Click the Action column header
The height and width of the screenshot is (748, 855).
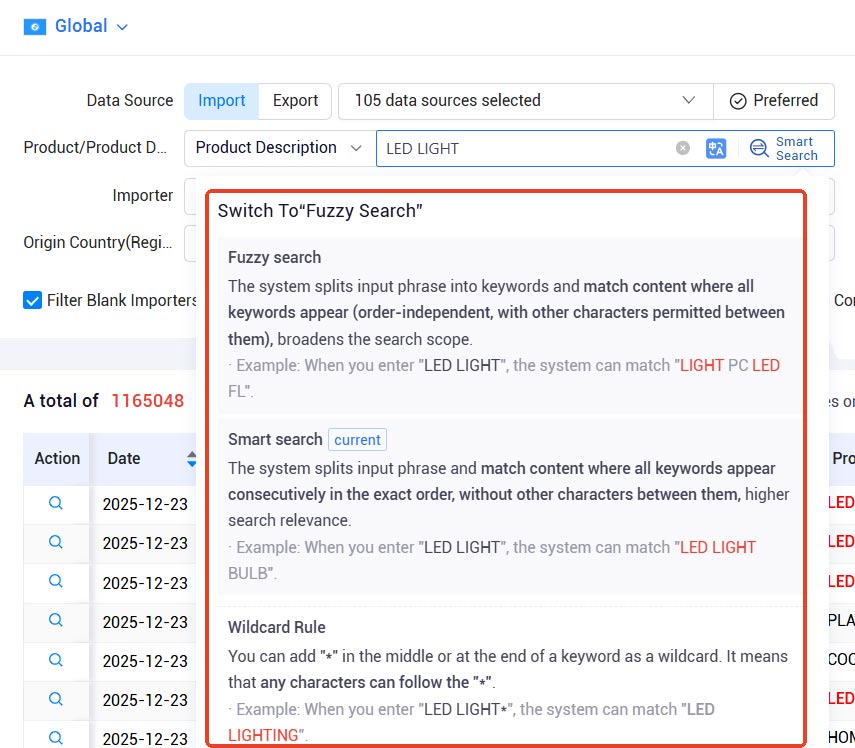tap(57, 458)
